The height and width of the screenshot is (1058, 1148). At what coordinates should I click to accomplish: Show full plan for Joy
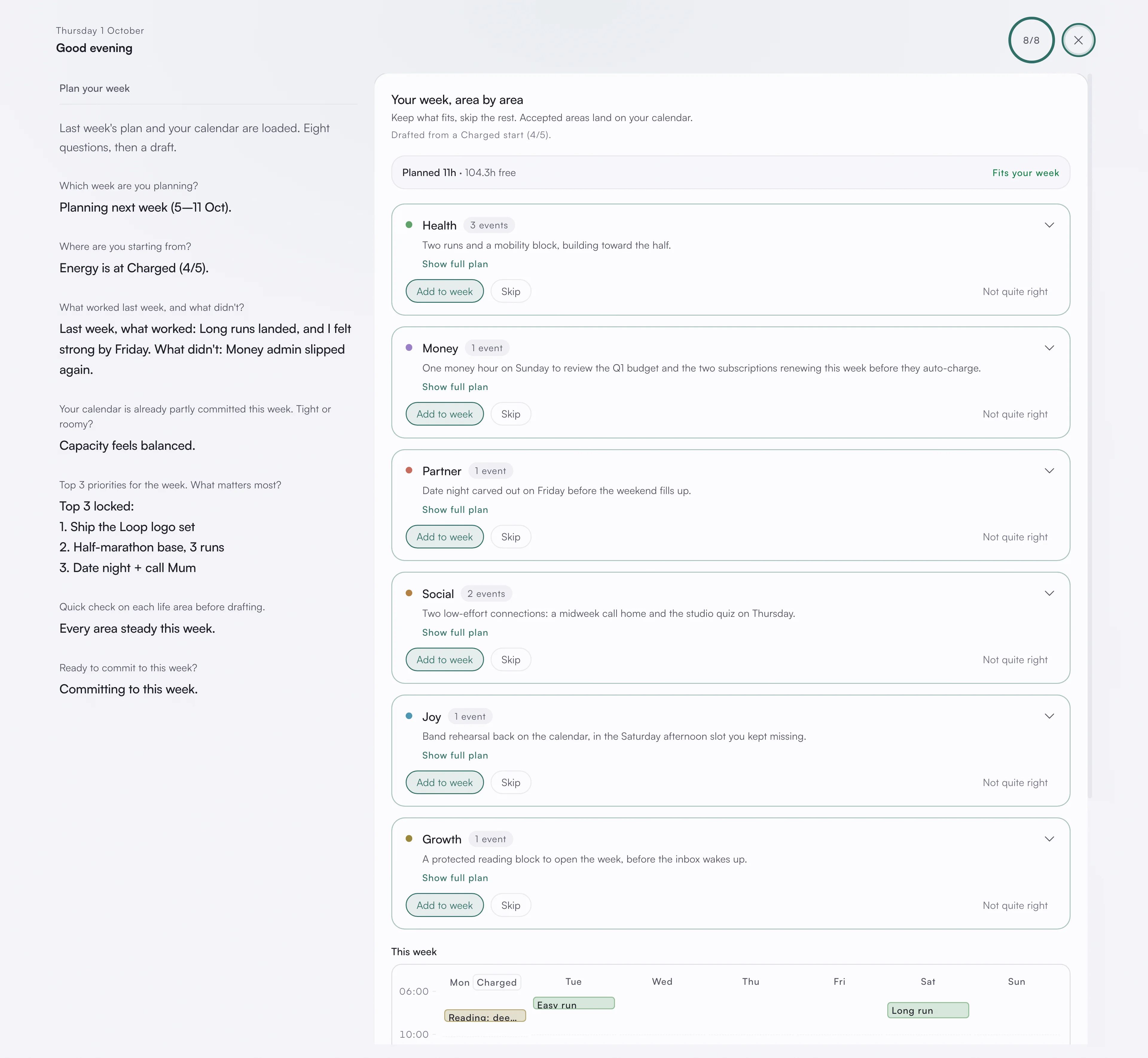click(455, 755)
